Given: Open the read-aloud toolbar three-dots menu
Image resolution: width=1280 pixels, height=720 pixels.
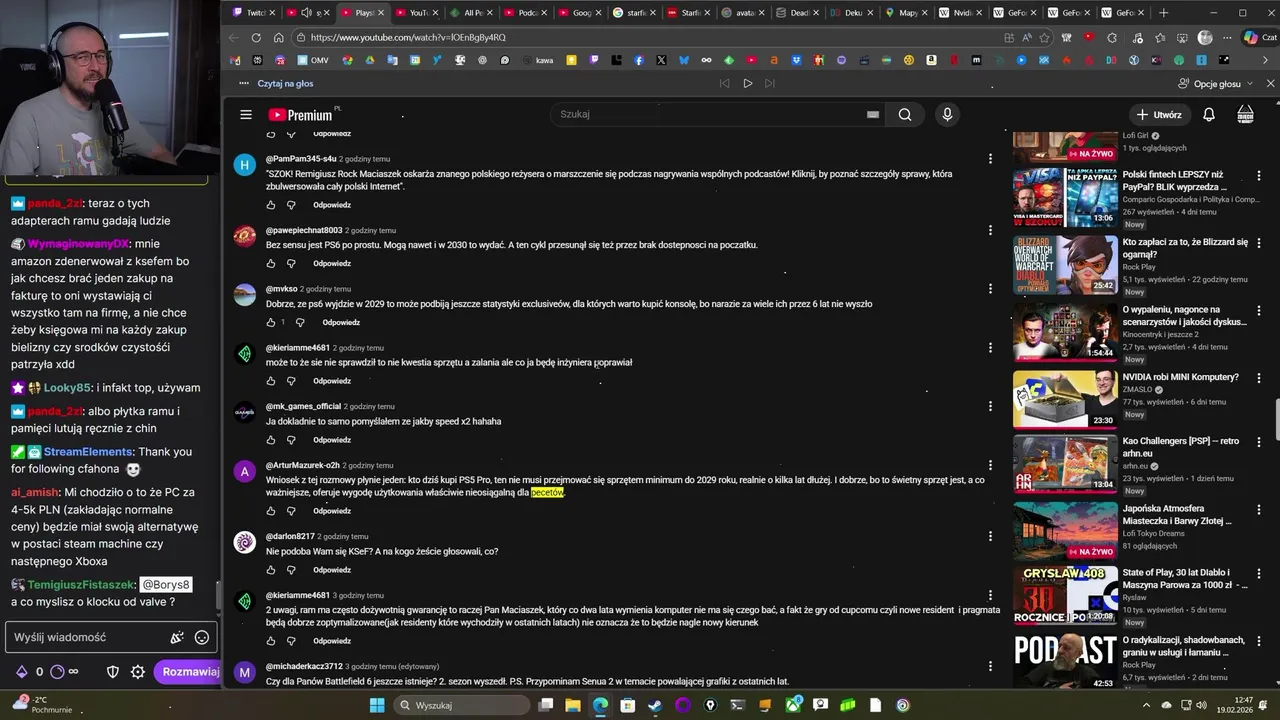Looking at the screenshot, I should tap(244, 84).
